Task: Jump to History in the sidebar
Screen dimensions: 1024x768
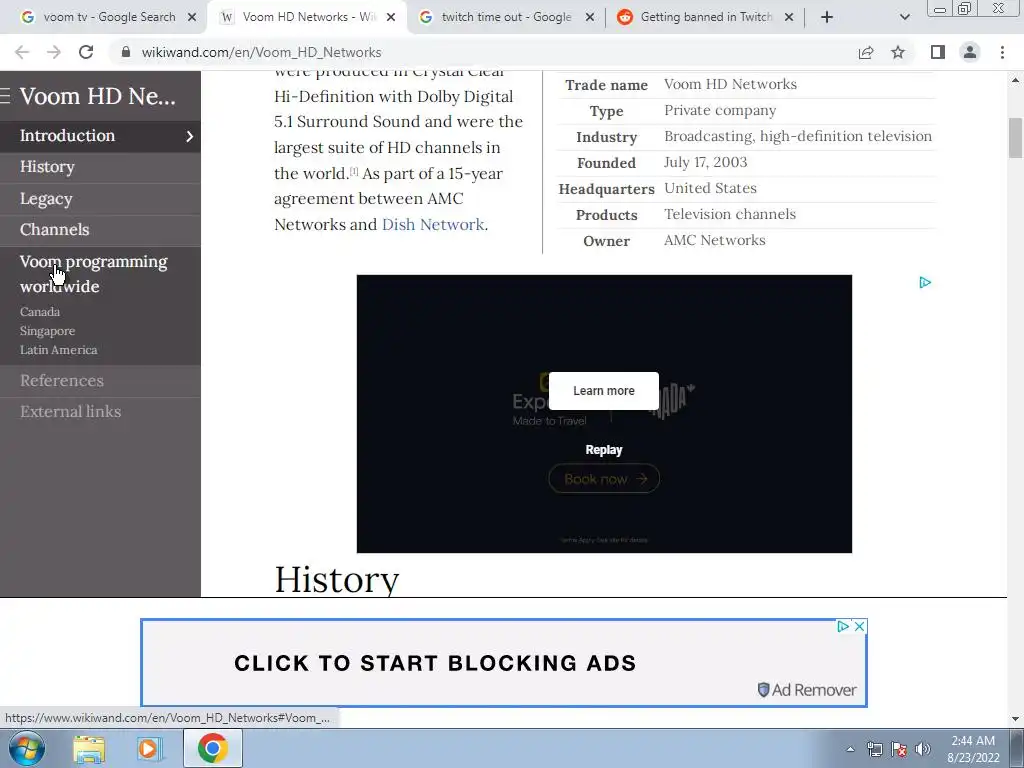Action: (47, 167)
